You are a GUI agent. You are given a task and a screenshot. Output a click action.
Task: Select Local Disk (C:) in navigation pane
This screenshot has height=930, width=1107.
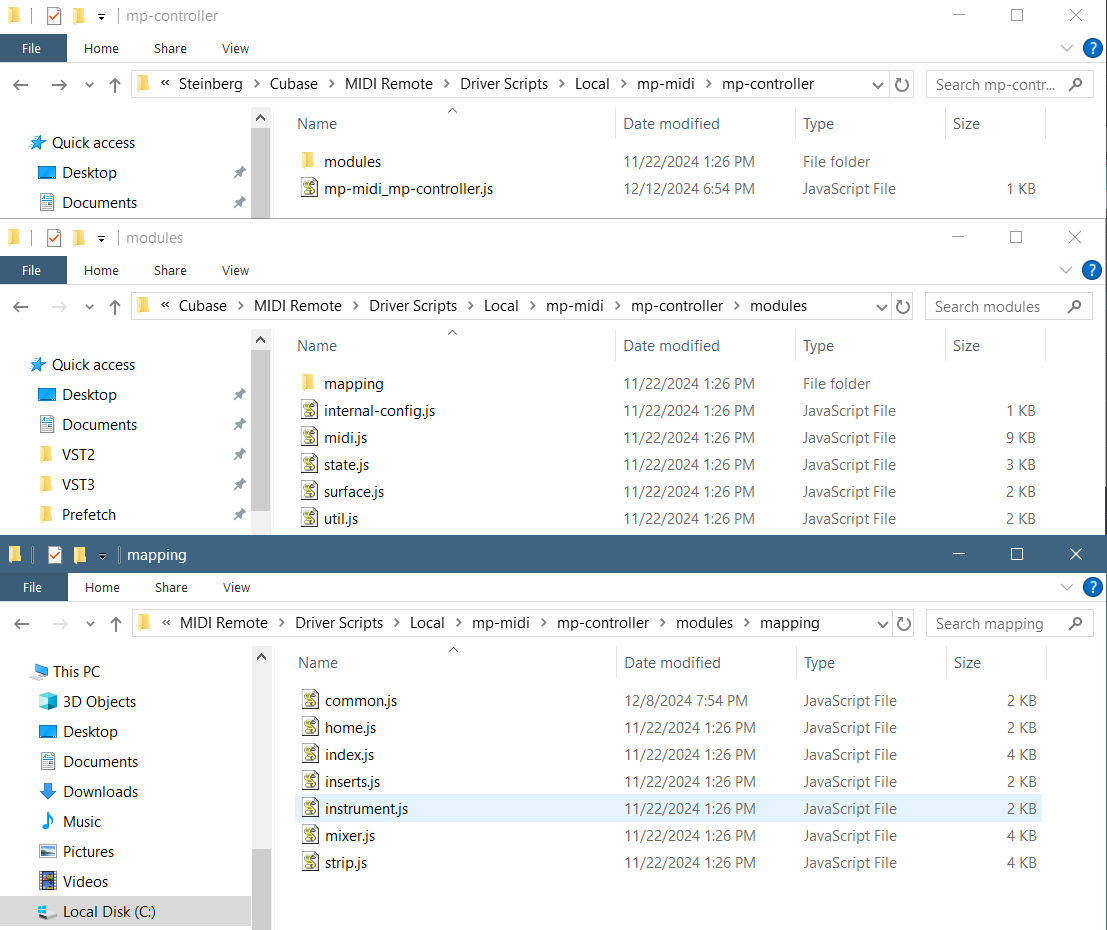click(x=109, y=912)
